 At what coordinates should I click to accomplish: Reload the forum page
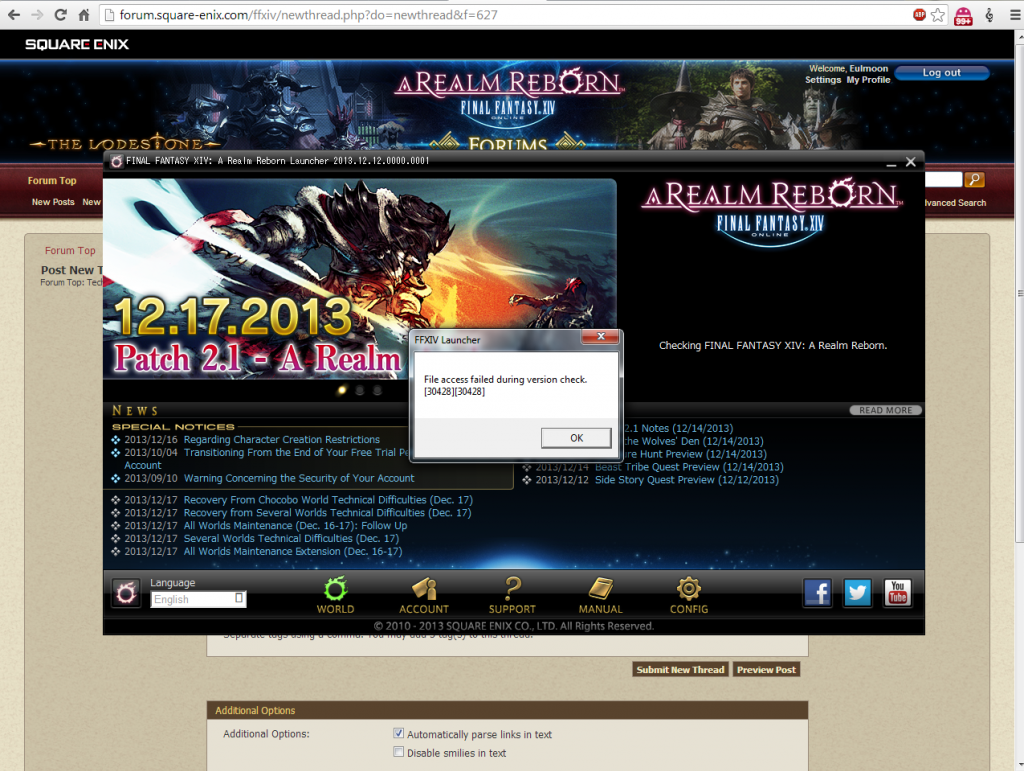61,14
